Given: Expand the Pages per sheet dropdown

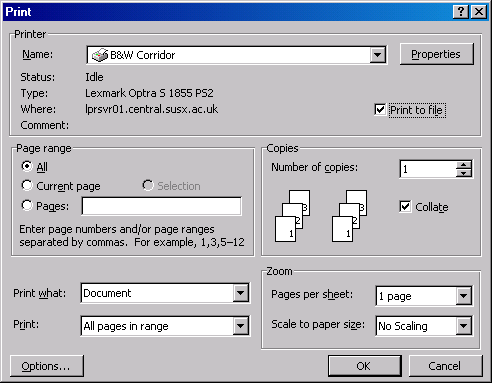Looking at the screenshot, I should pos(463,296).
